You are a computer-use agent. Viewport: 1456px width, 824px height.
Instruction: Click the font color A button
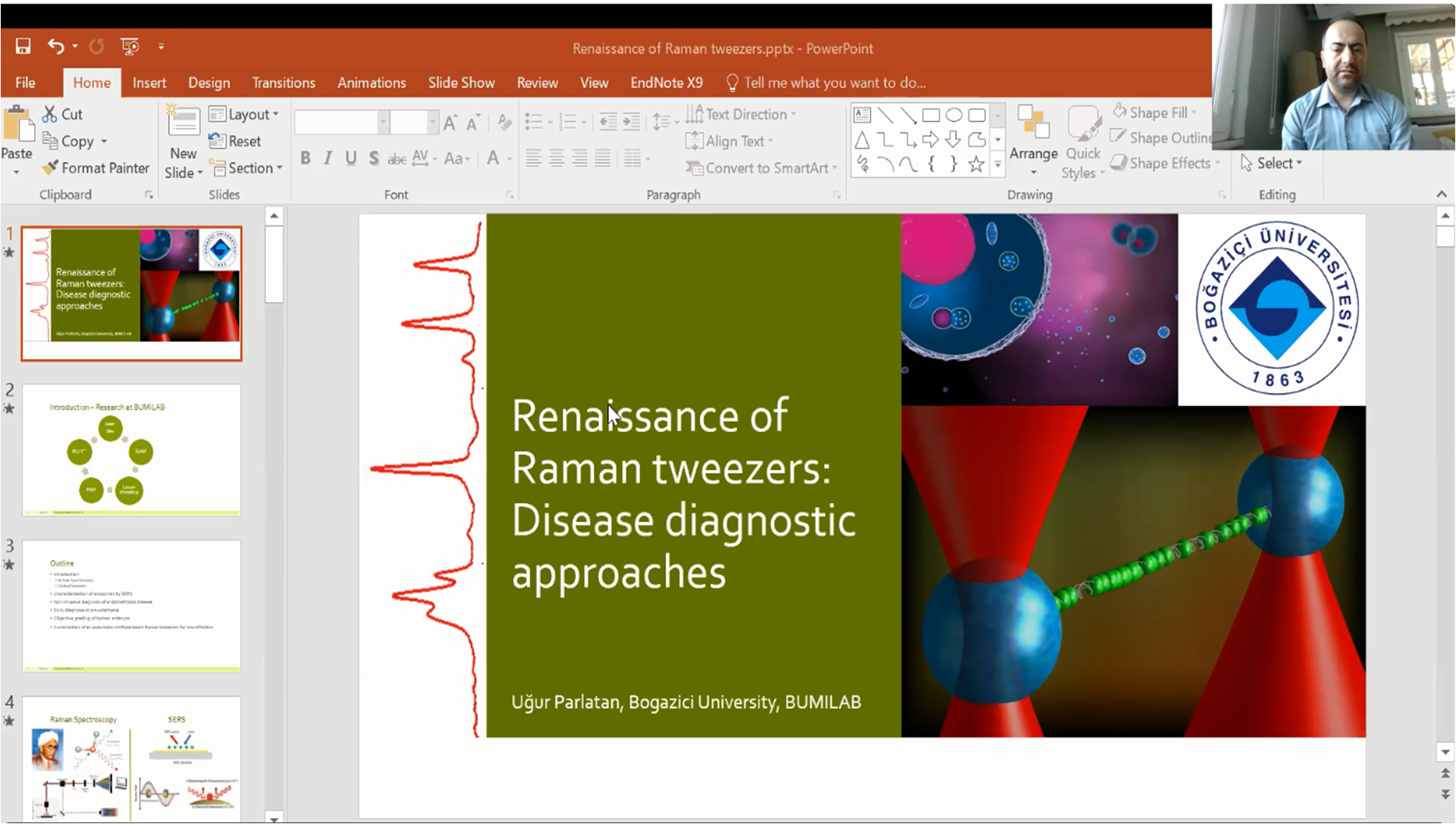pyautogui.click(x=493, y=158)
